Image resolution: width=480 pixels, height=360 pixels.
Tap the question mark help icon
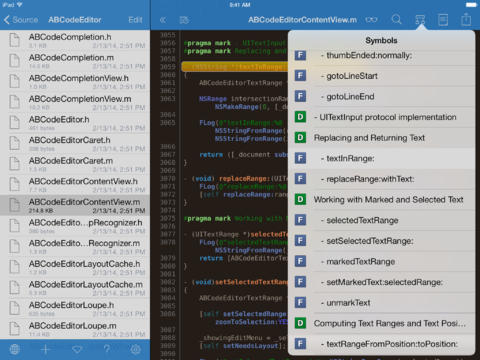pyautogui.click(x=106, y=349)
